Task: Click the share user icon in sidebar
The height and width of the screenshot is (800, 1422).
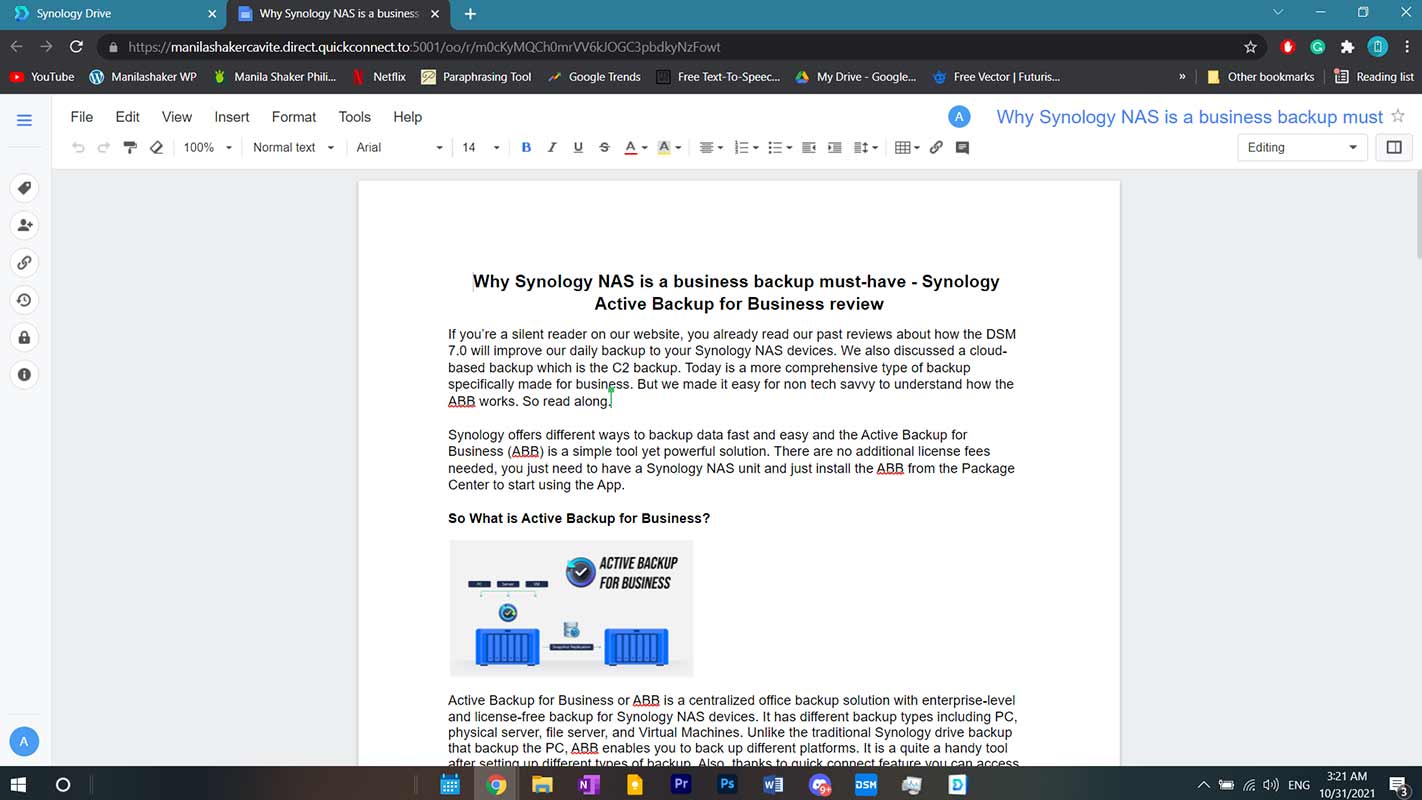Action: pyautogui.click(x=24, y=225)
